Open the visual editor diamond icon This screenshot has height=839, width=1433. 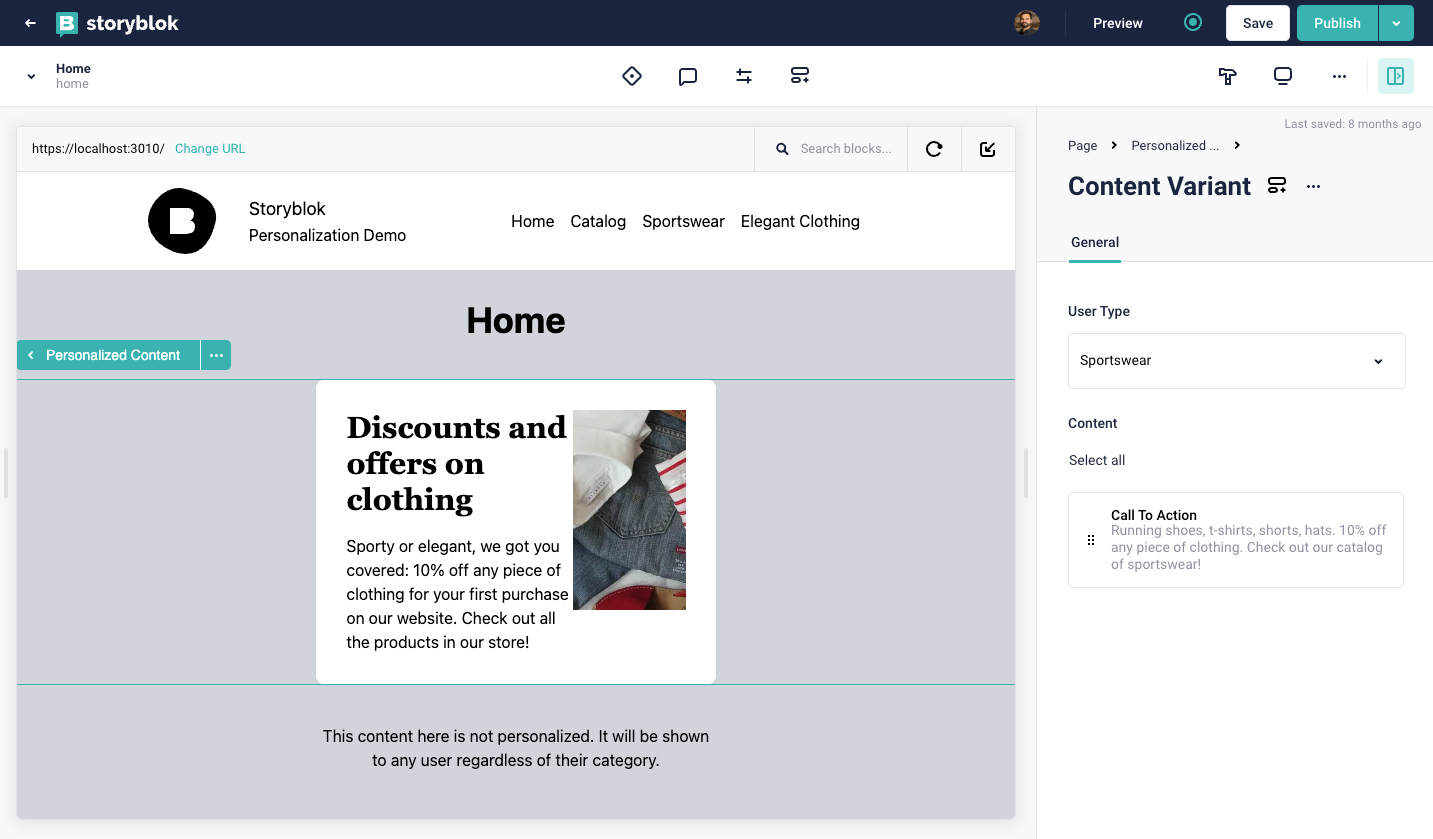click(x=632, y=76)
